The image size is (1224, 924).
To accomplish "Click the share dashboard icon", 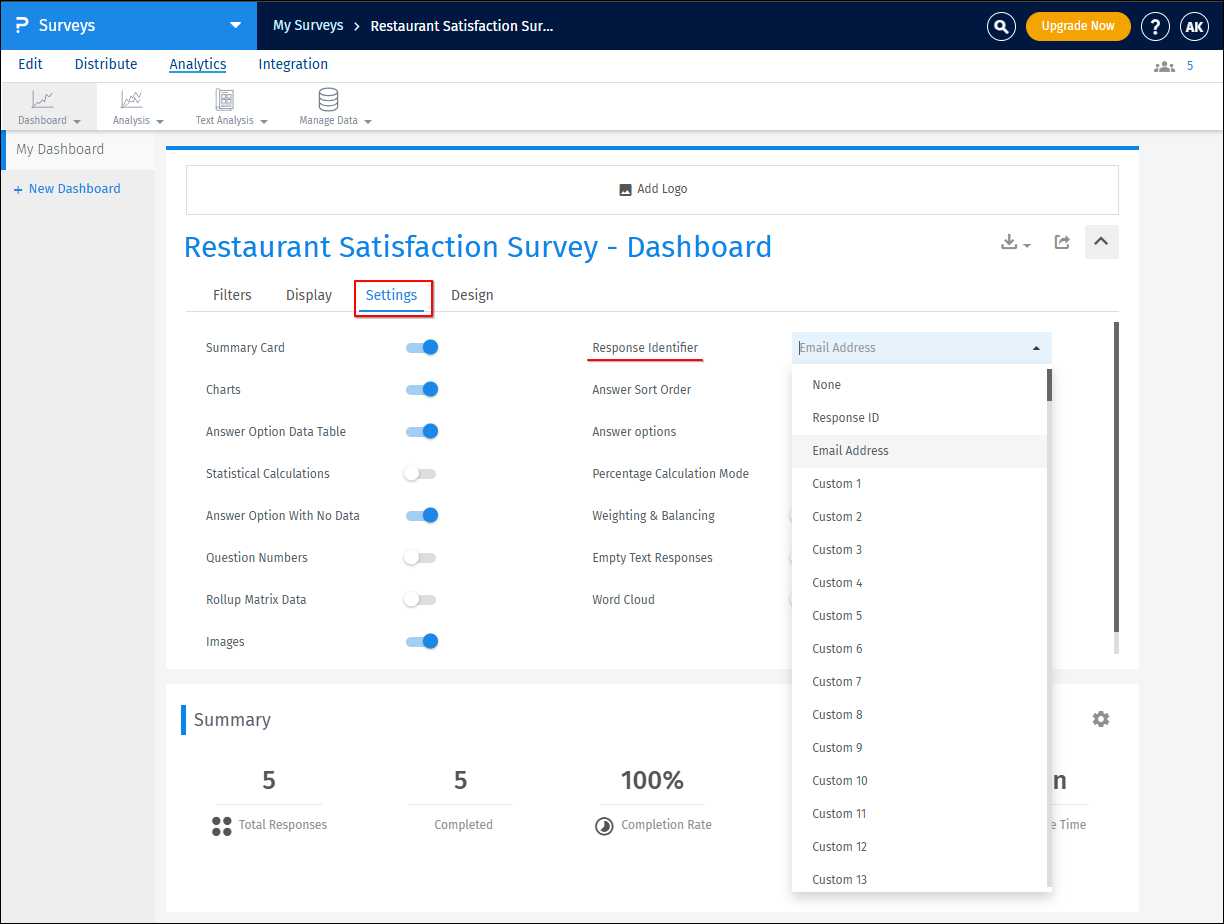I will [1062, 242].
